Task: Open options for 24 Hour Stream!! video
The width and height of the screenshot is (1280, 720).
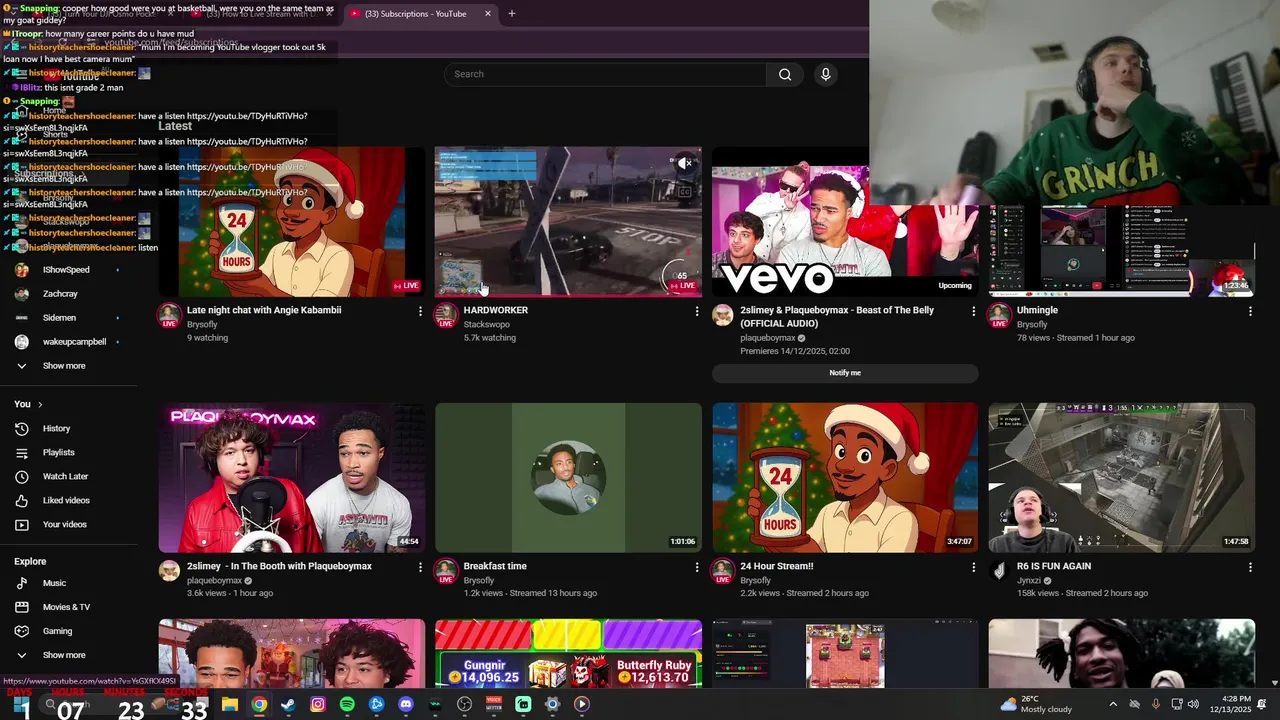Action: (973, 568)
